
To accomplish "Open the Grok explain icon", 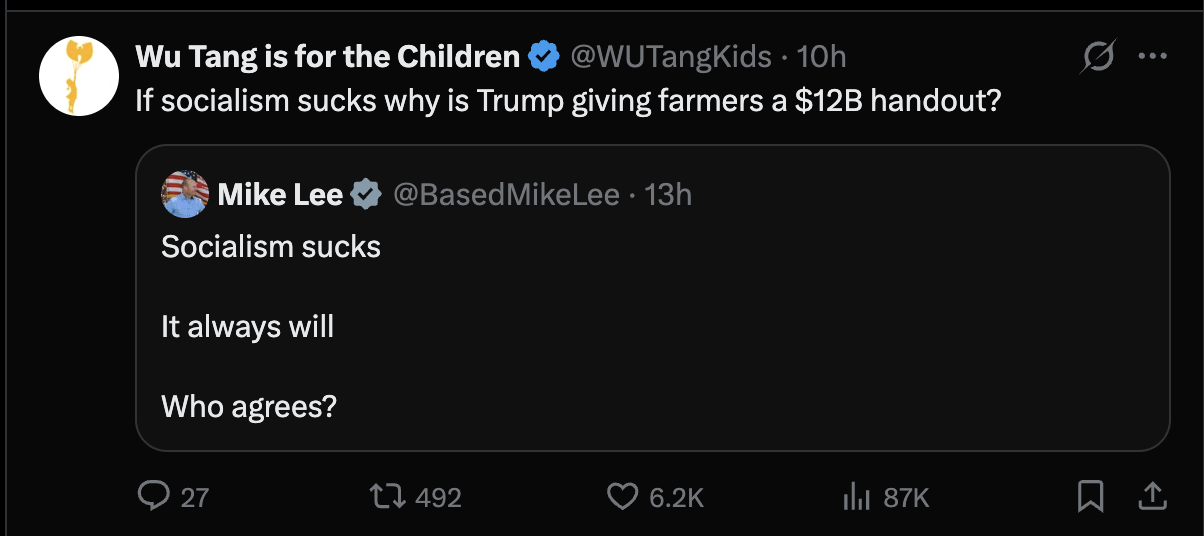I will 1097,58.
